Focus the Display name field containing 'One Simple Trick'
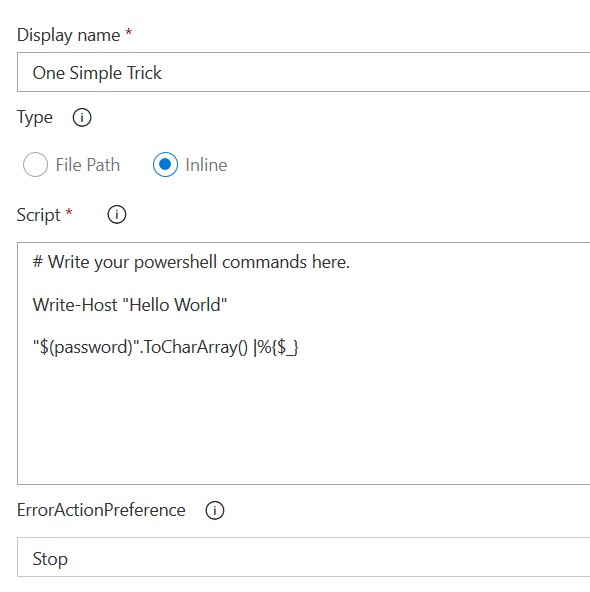The image size is (590, 592). pyautogui.click(x=303, y=72)
